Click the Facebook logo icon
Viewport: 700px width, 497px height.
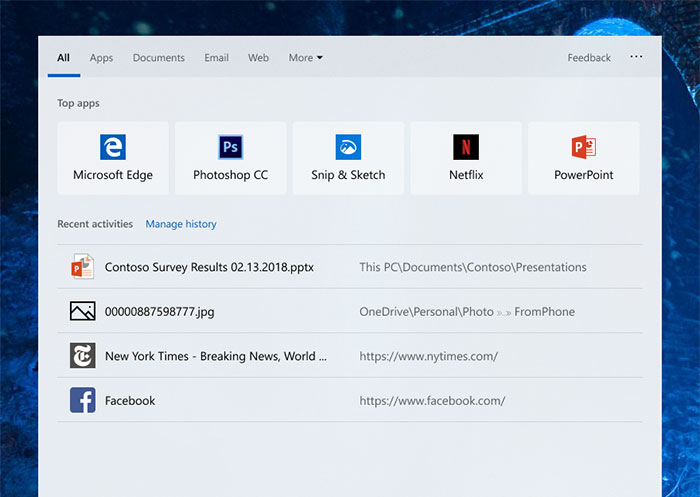[x=83, y=400]
